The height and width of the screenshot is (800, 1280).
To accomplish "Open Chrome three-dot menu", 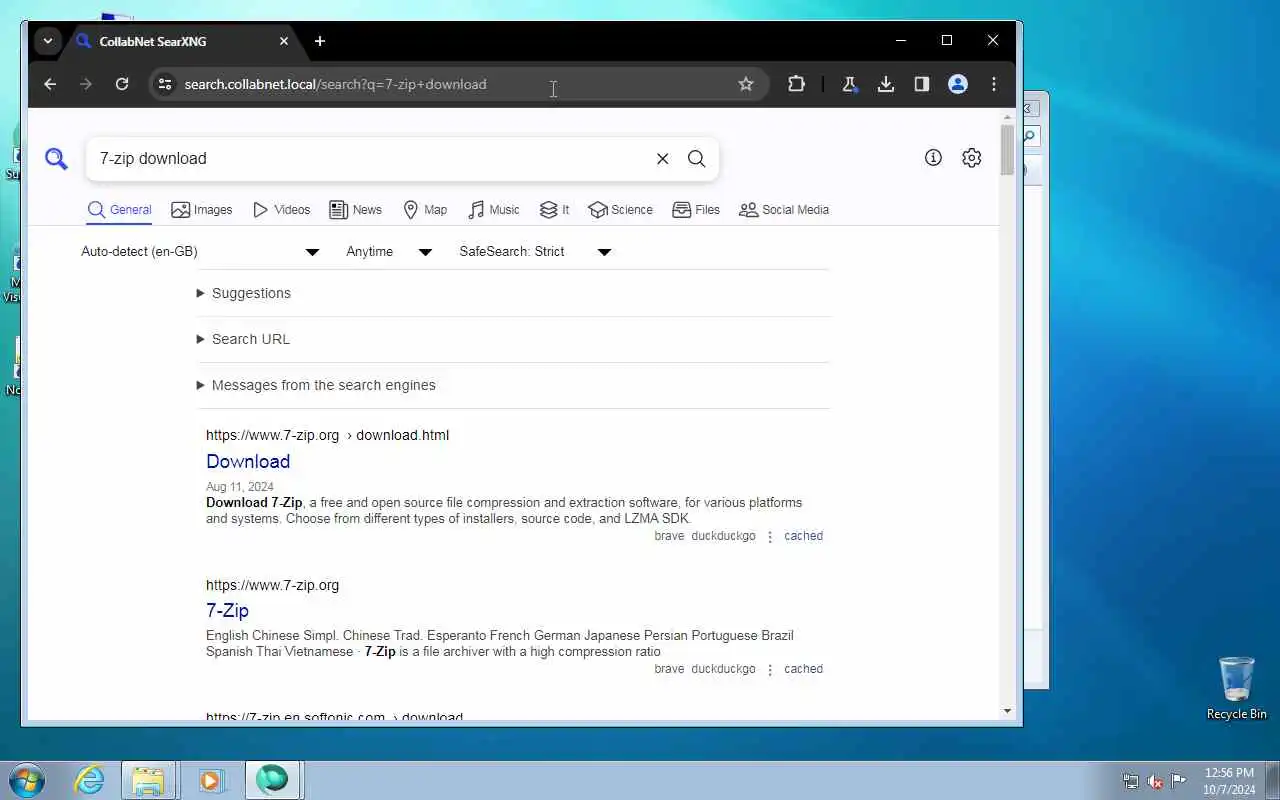I will tap(994, 84).
